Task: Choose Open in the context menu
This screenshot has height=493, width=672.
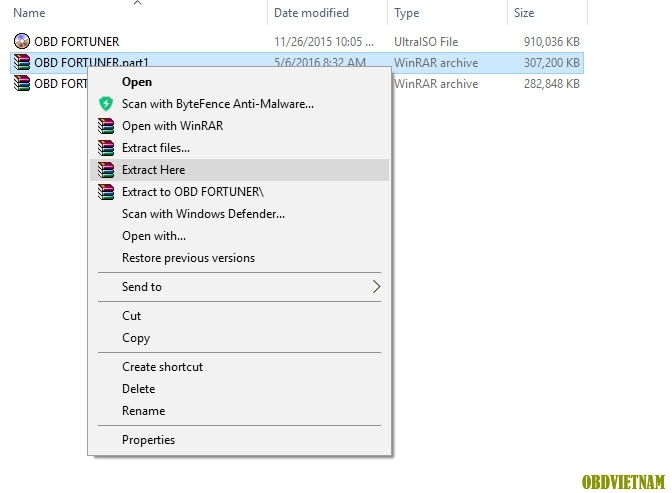Action: [137, 82]
